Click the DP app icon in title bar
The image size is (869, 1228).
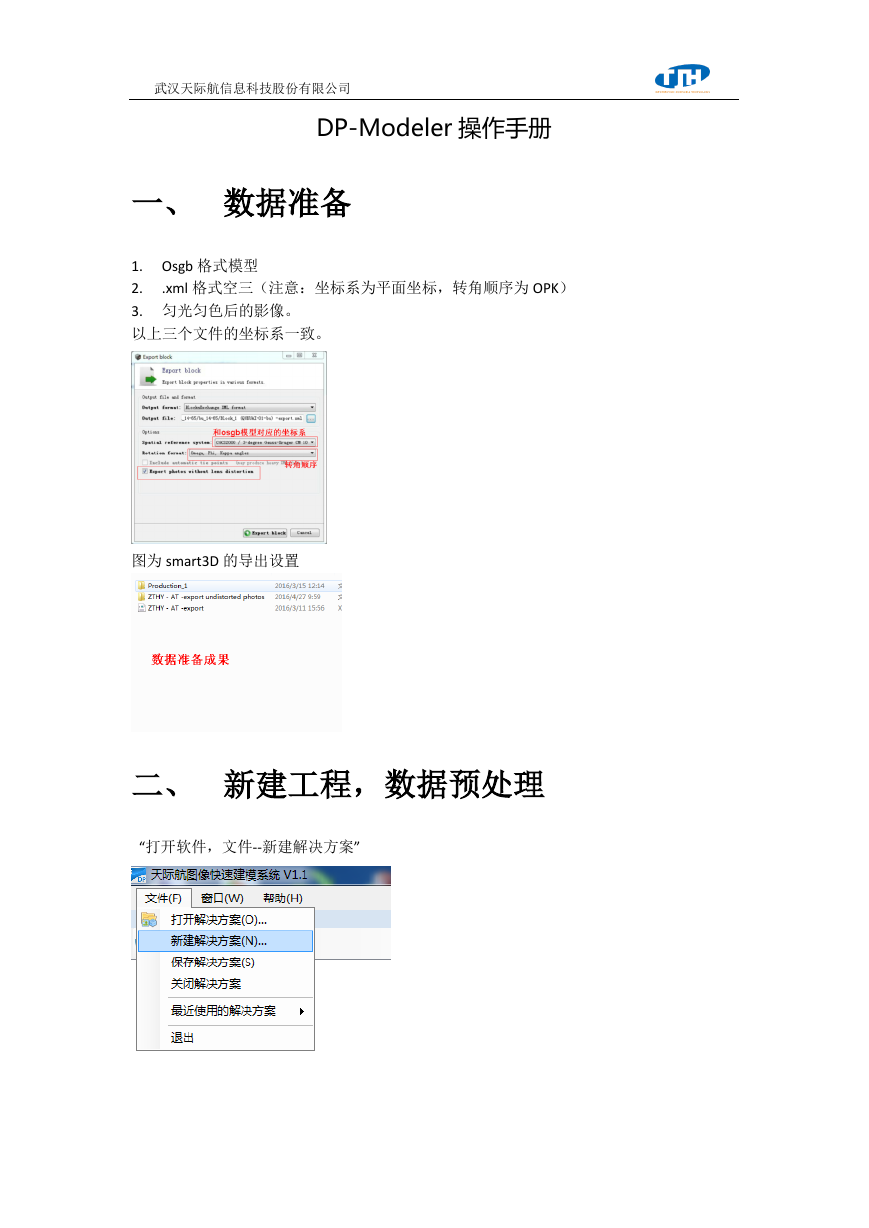(140, 877)
